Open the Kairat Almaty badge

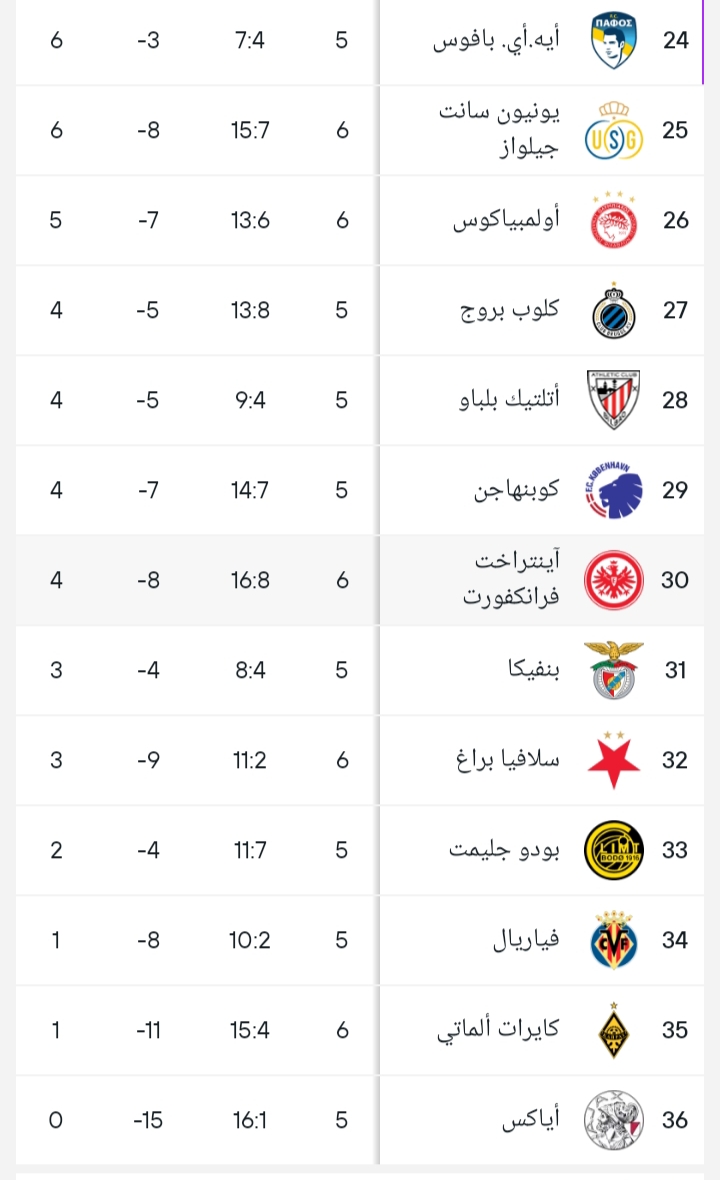(614, 1030)
